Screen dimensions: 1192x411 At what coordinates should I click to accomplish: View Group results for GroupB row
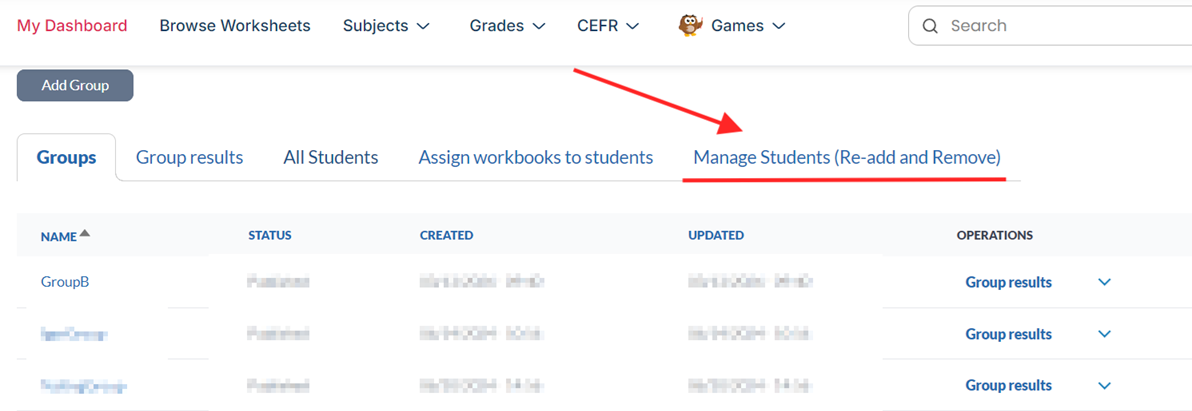[x=1008, y=282]
